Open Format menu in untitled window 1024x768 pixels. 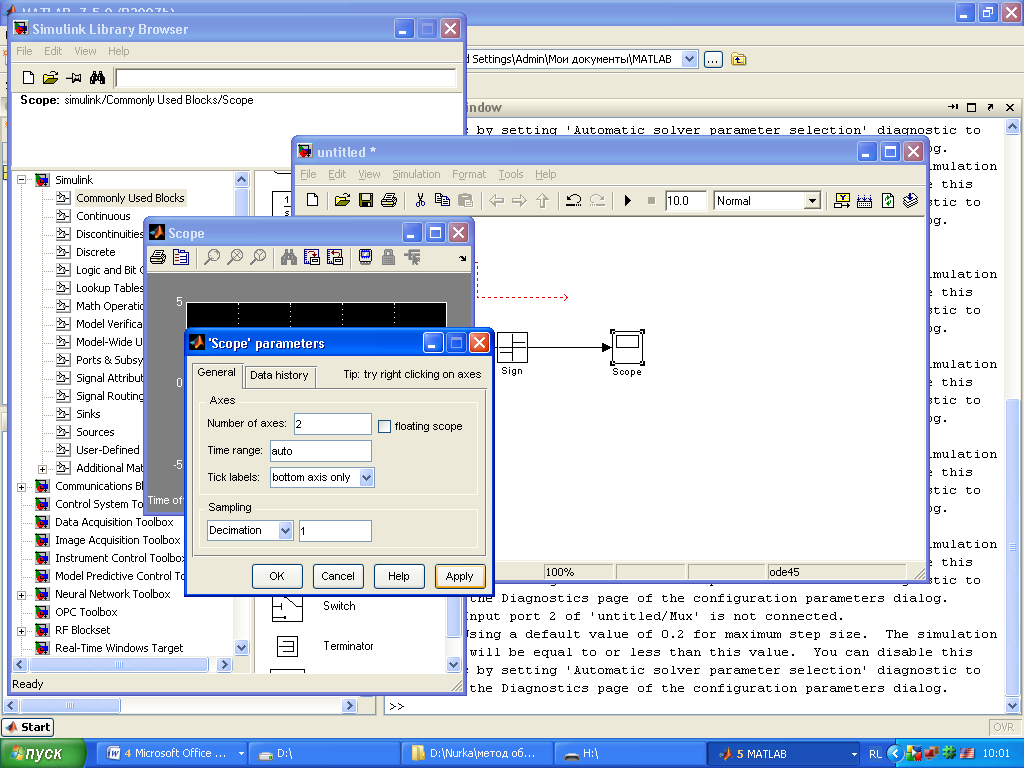pos(469,174)
